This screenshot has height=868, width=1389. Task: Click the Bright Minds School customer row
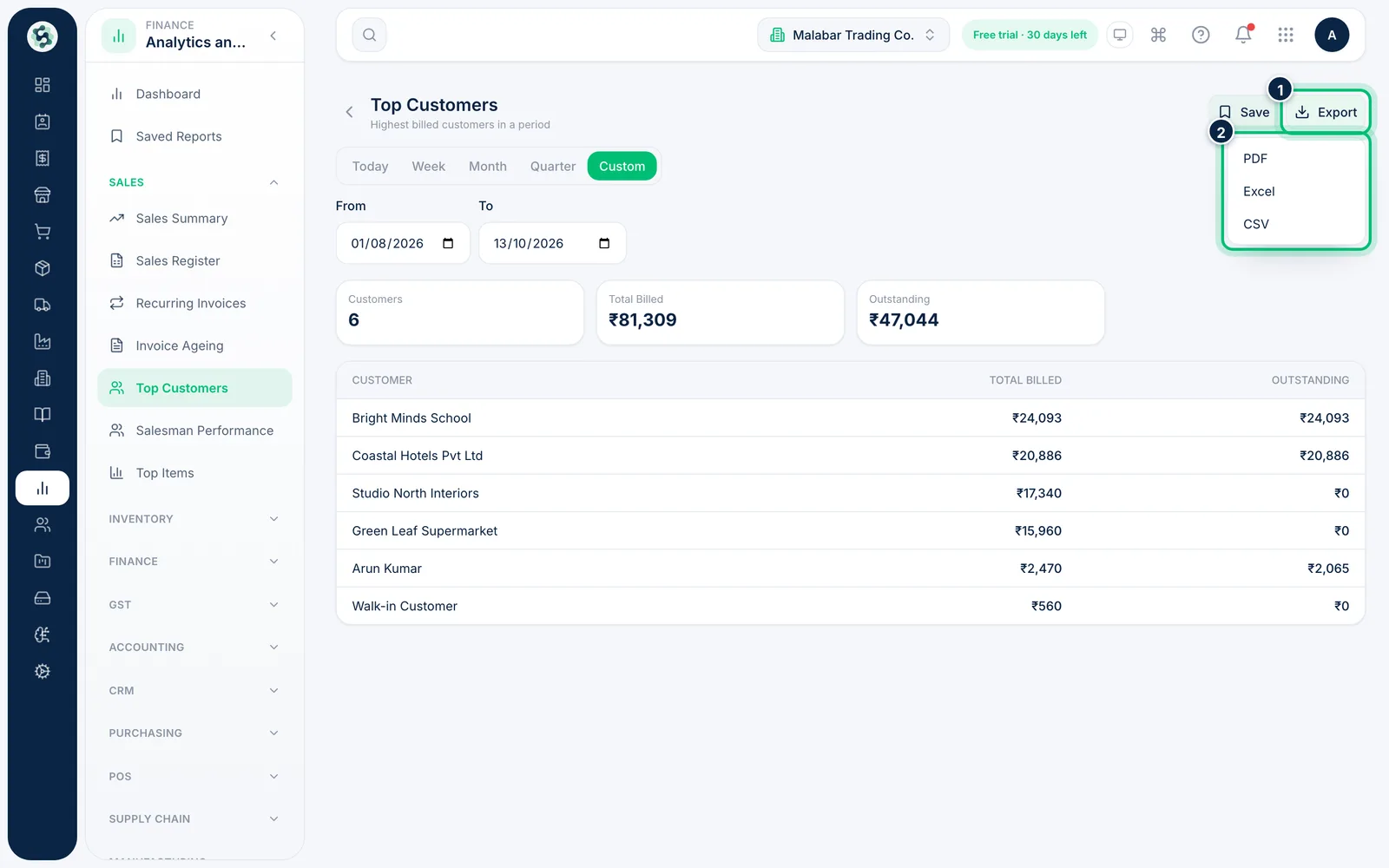(850, 418)
